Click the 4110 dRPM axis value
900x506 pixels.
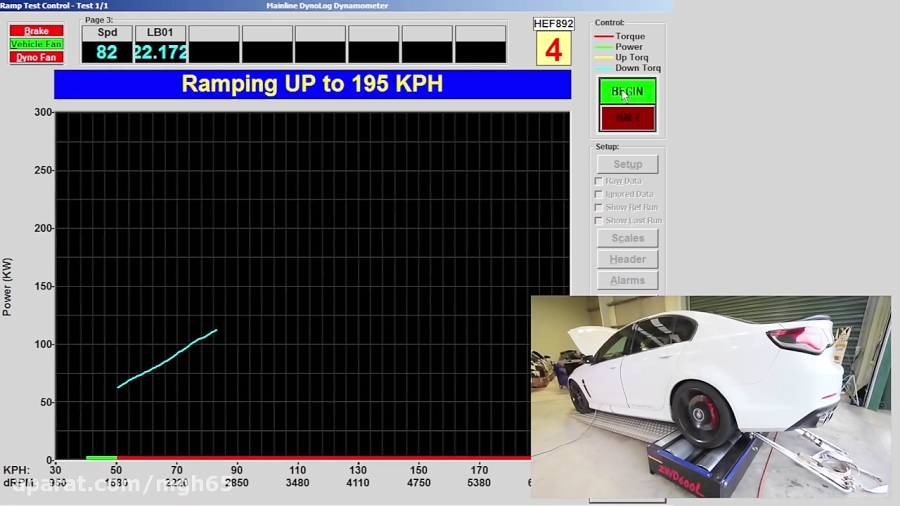[x=358, y=483]
